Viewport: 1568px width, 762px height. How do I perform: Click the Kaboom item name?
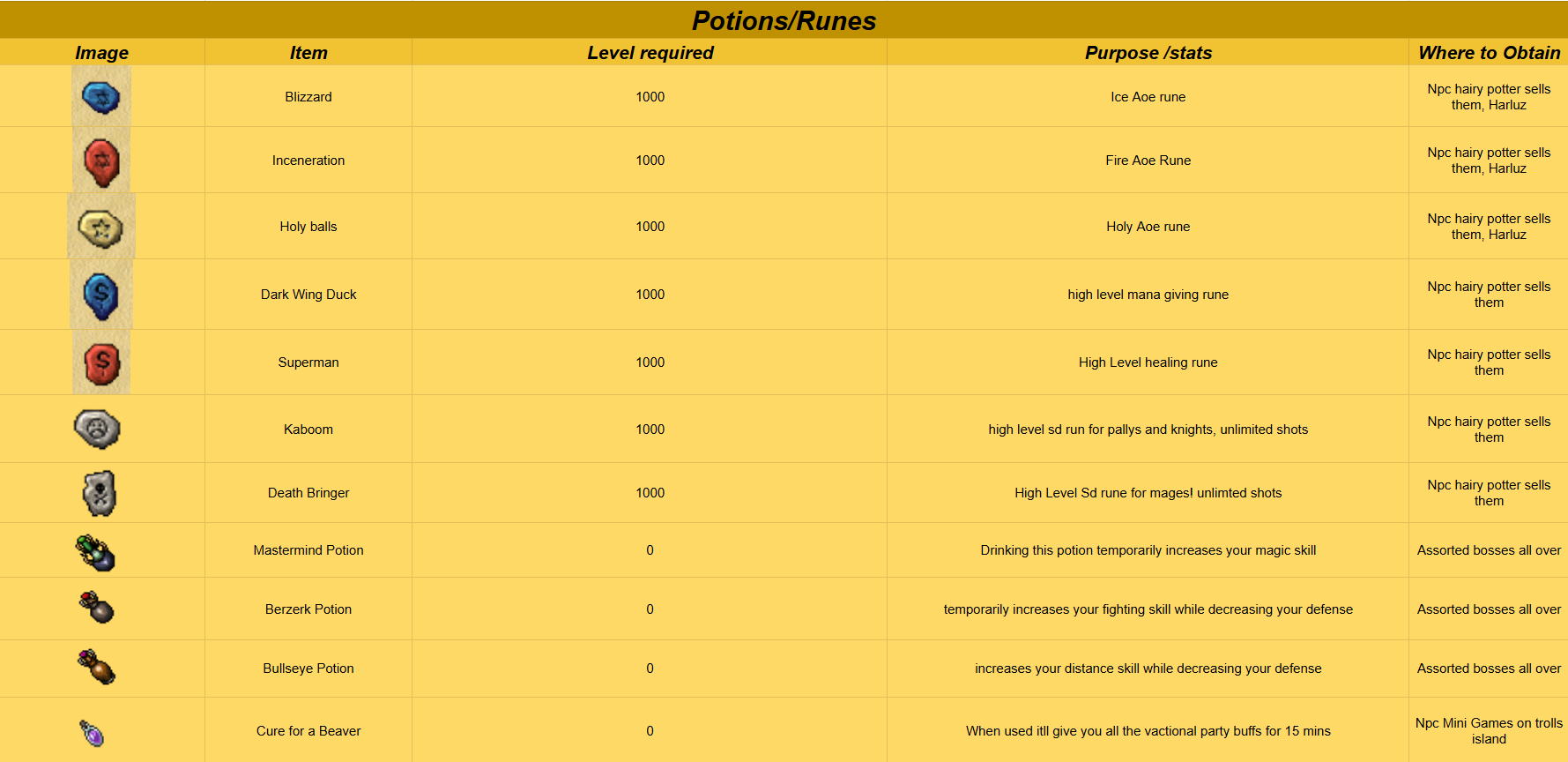308,430
